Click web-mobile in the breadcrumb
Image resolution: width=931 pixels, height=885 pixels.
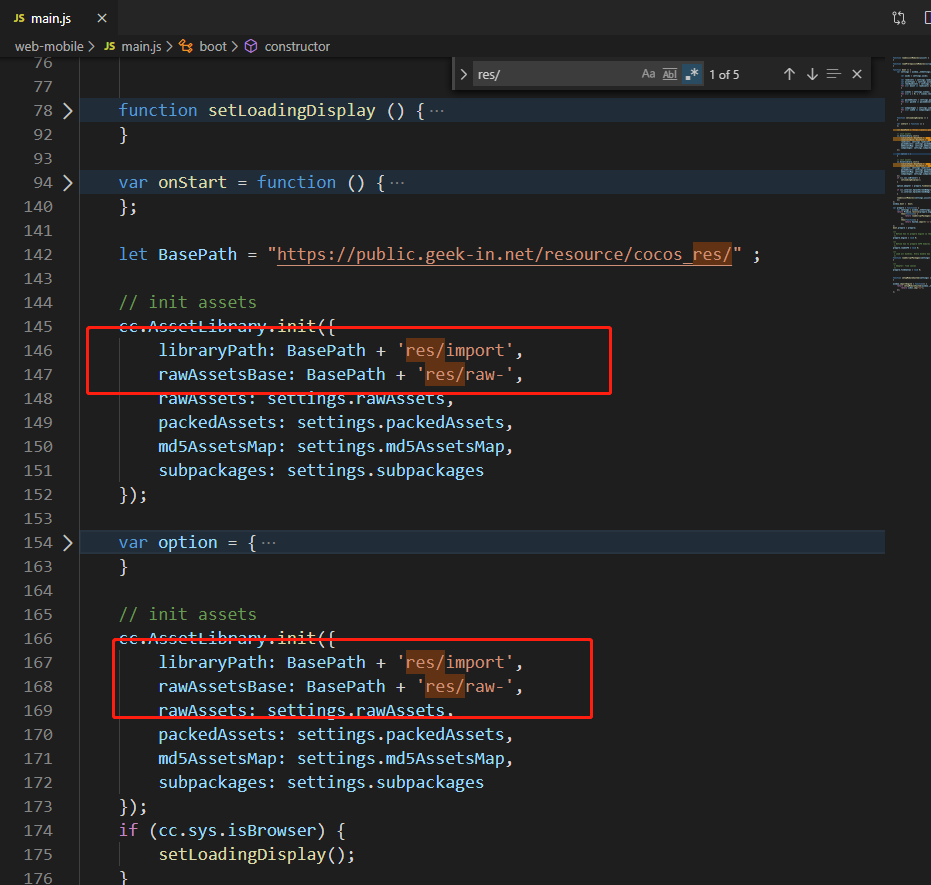[x=49, y=46]
